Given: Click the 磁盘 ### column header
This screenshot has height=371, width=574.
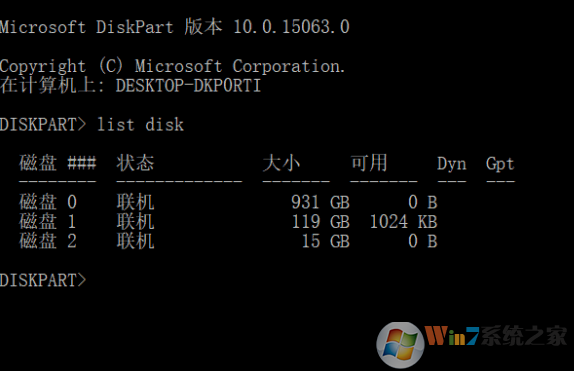Looking at the screenshot, I should click(x=57, y=163).
